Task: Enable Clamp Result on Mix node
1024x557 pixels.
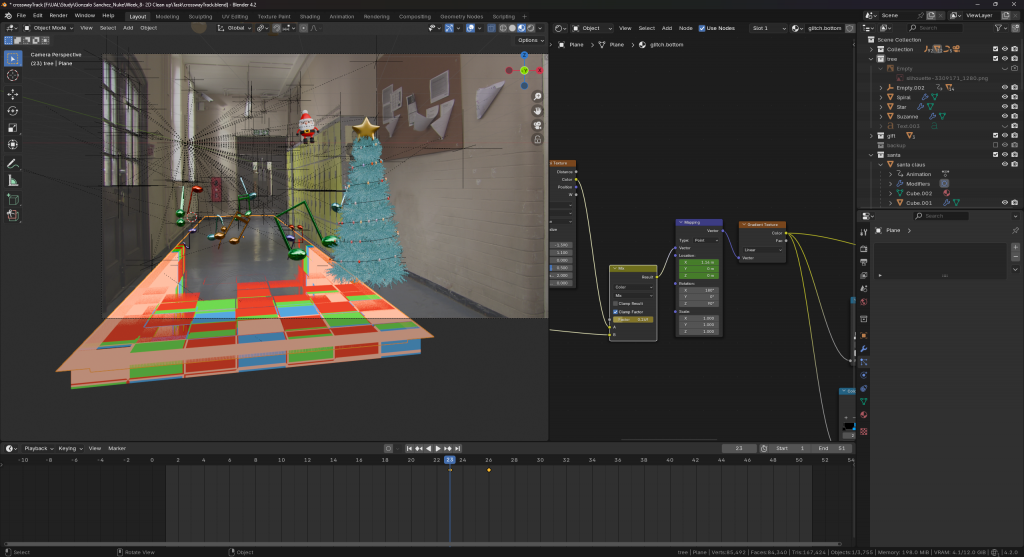Action: pyautogui.click(x=615, y=304)
